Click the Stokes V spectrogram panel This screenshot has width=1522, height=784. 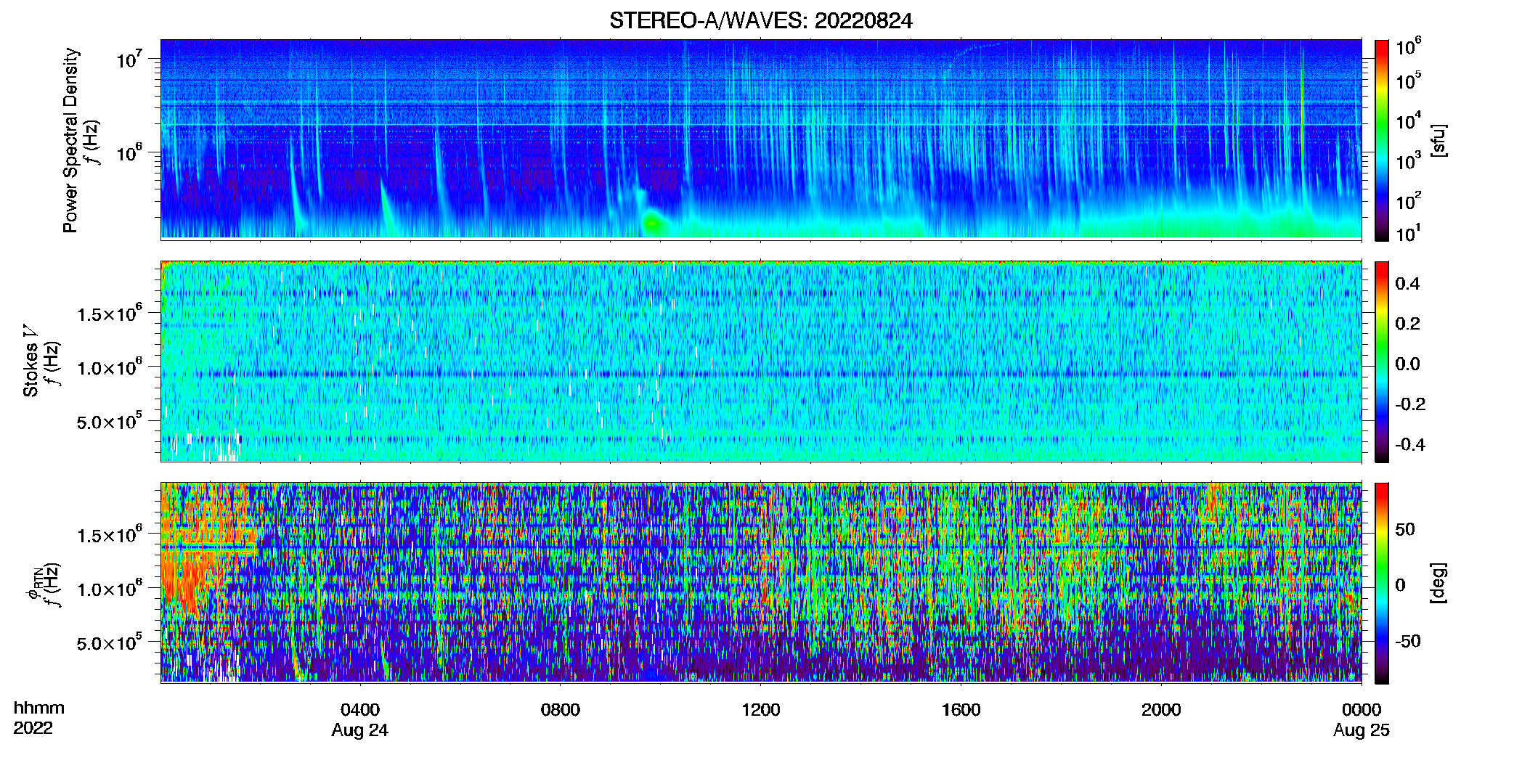pos(761,361)
